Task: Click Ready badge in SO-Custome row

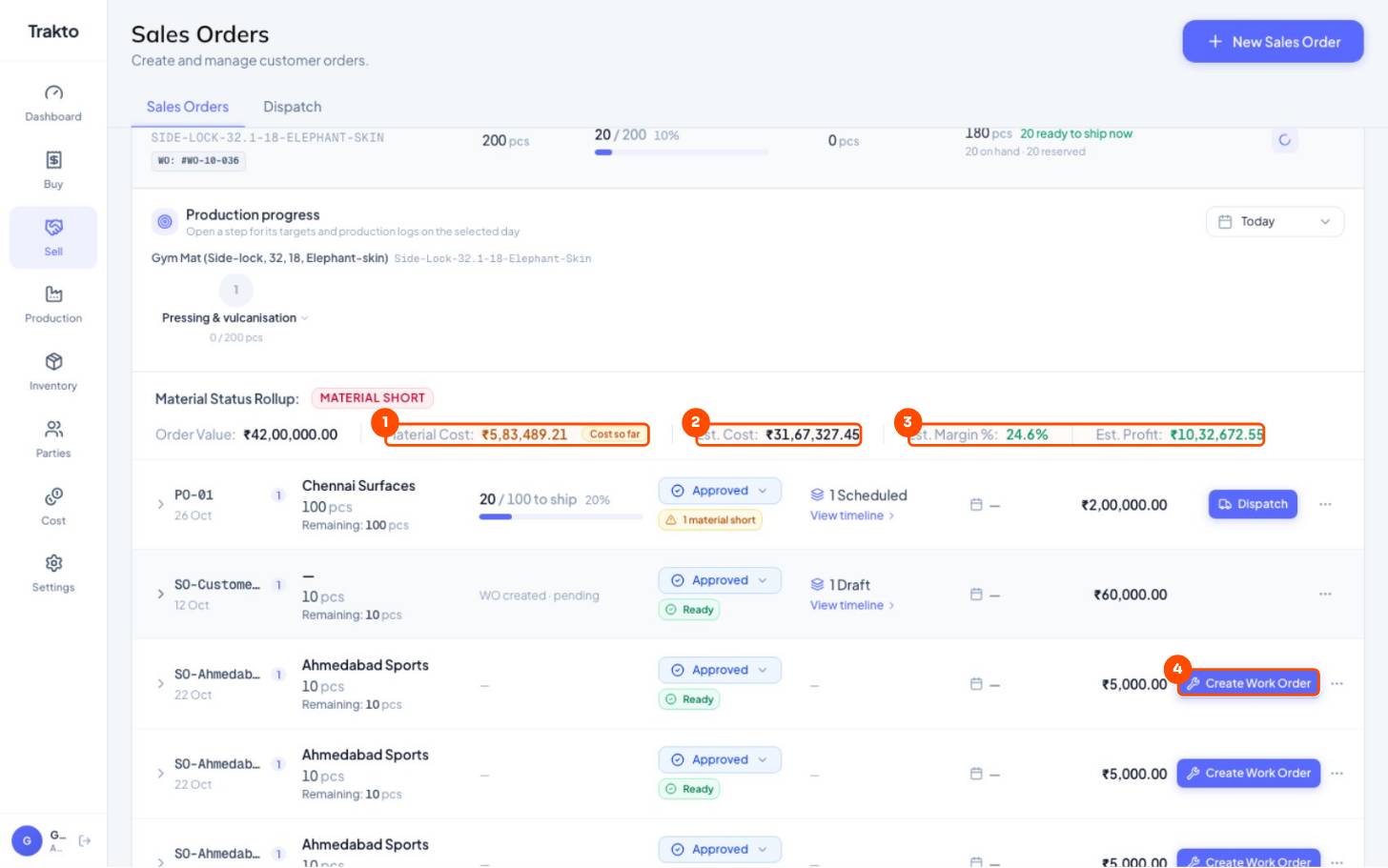Action: [688, 610]
